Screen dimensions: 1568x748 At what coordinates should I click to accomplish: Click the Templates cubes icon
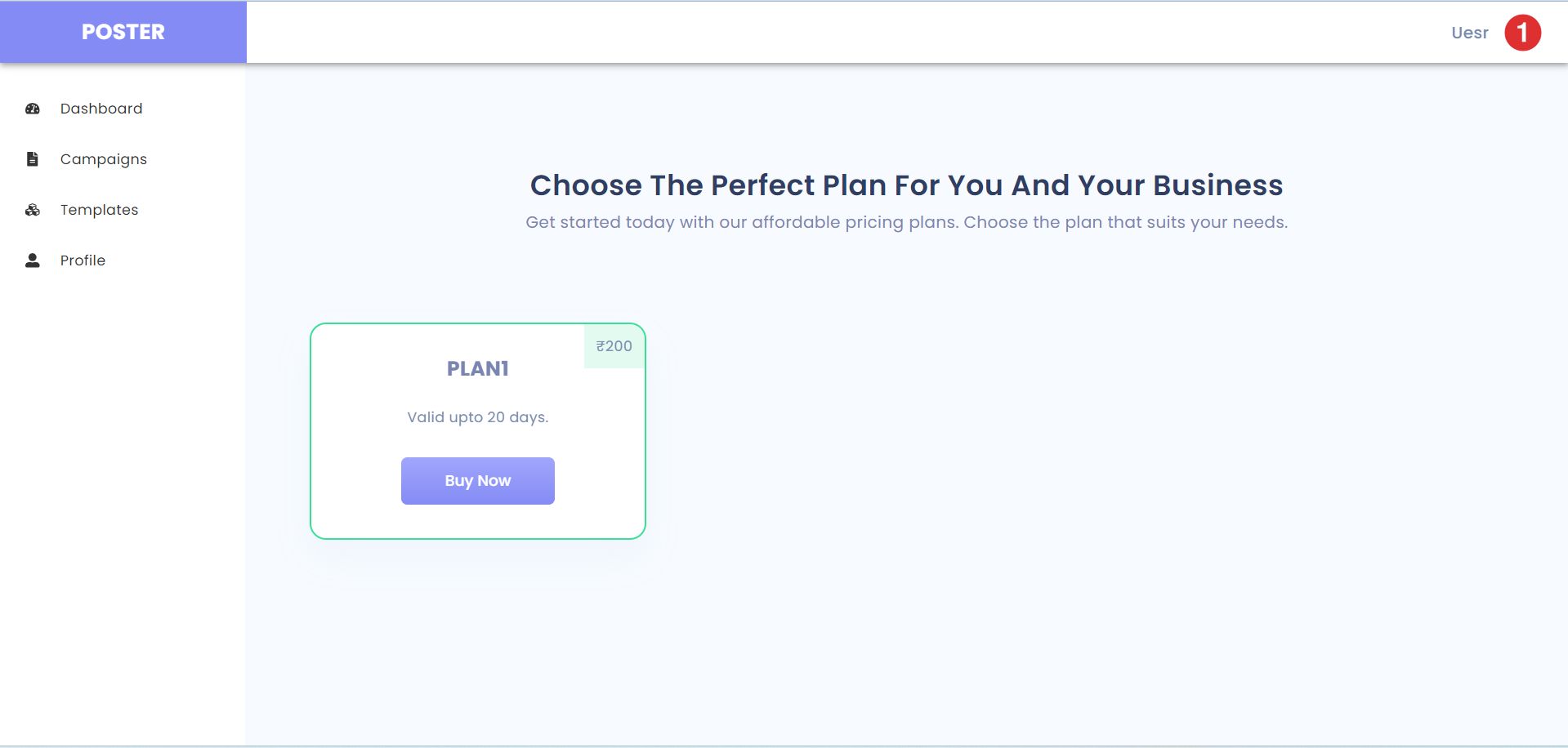pos(33,210)
